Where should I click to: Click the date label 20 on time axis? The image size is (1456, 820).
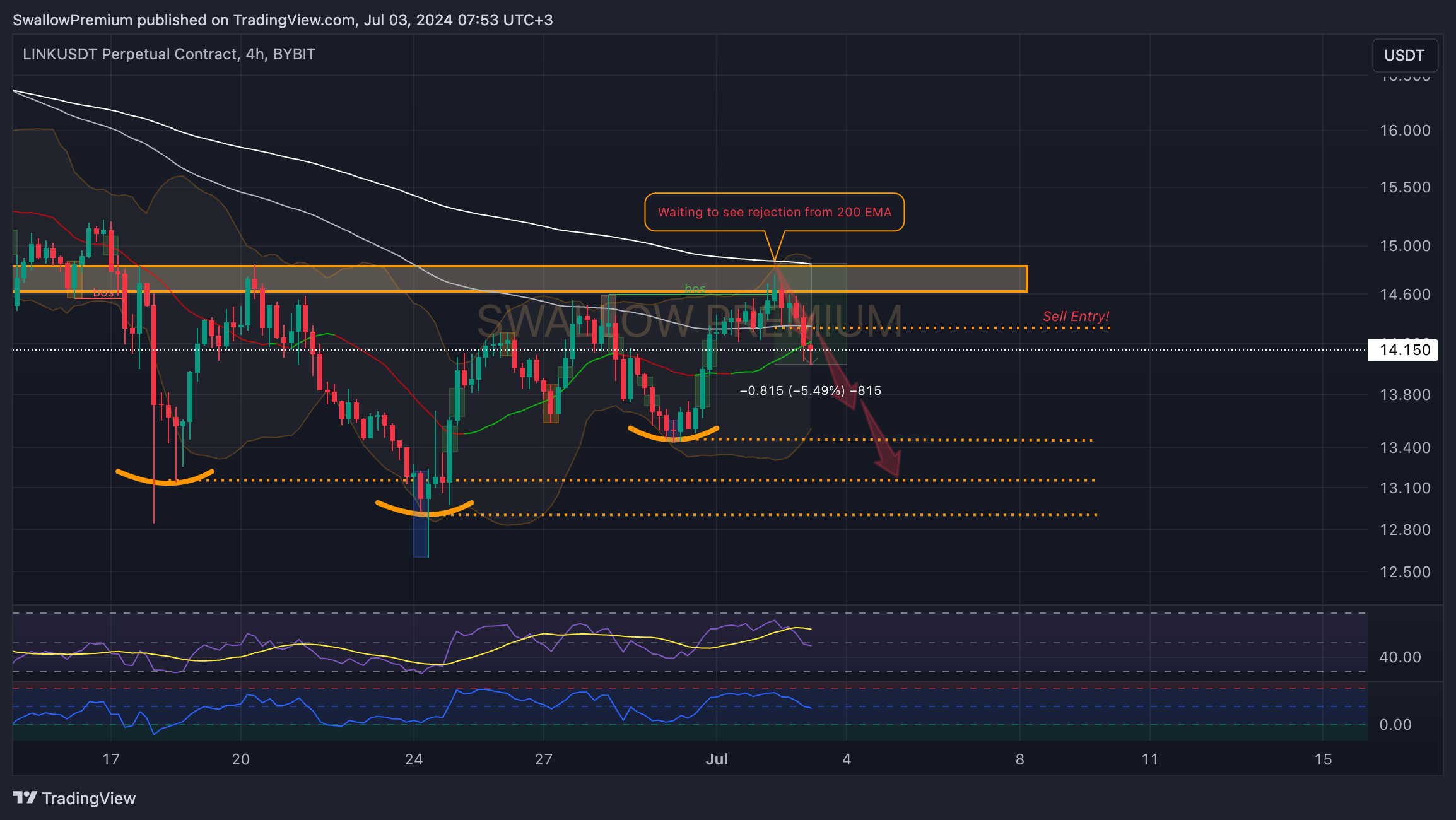point(240,759)
